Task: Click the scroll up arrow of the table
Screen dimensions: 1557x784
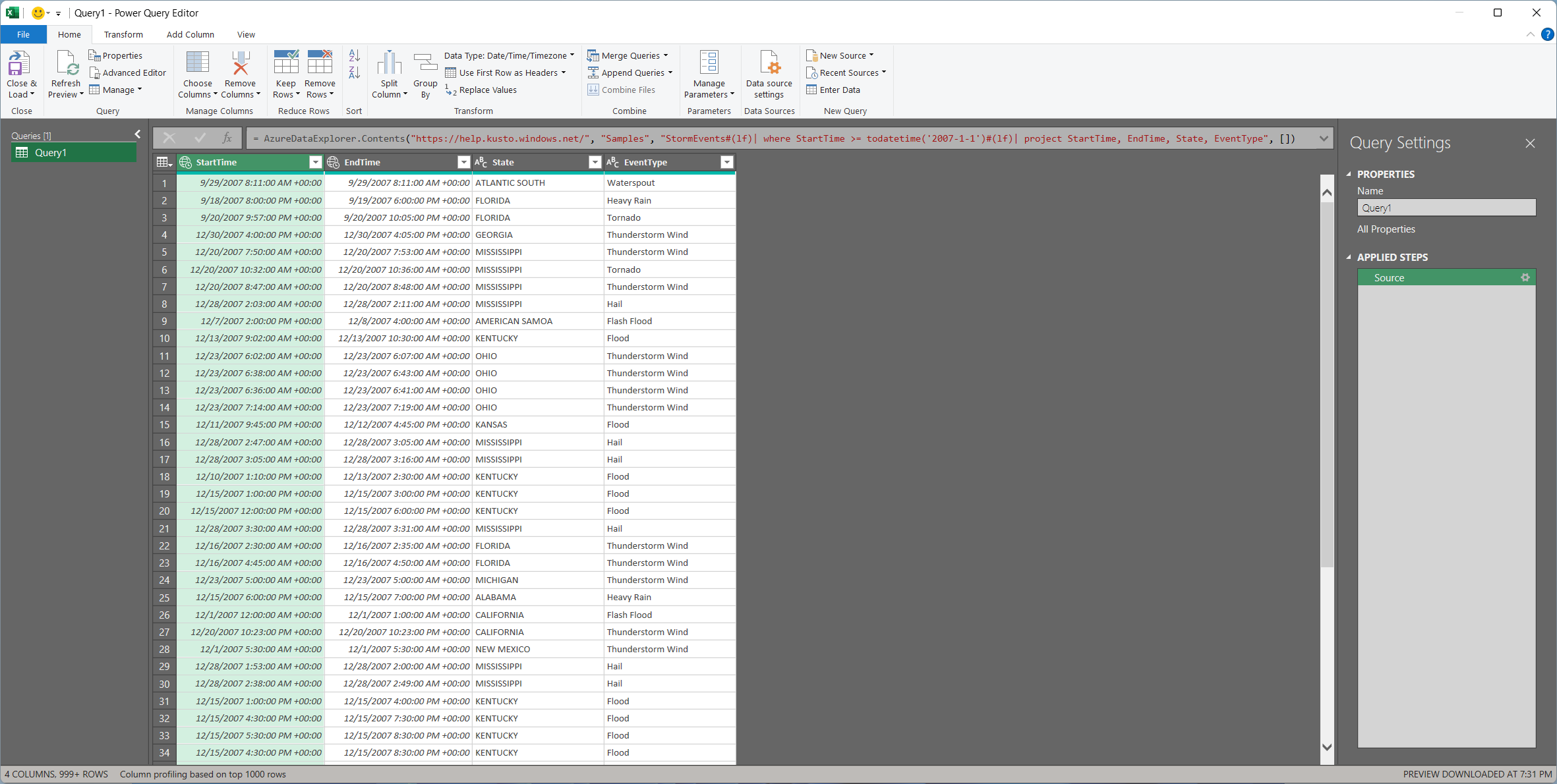Action: tap(1327, 192)
